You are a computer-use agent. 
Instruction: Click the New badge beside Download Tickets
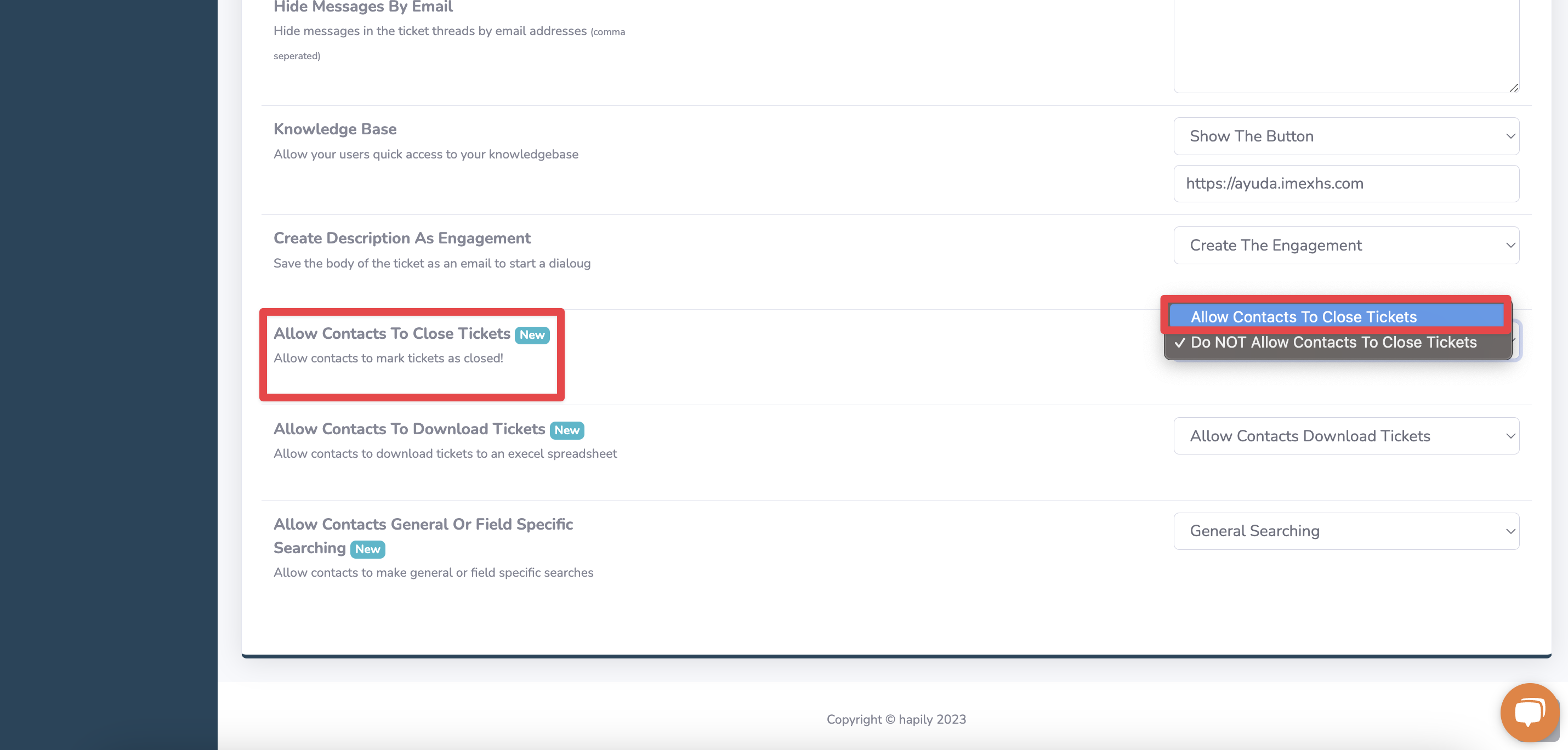coord(566,430)
